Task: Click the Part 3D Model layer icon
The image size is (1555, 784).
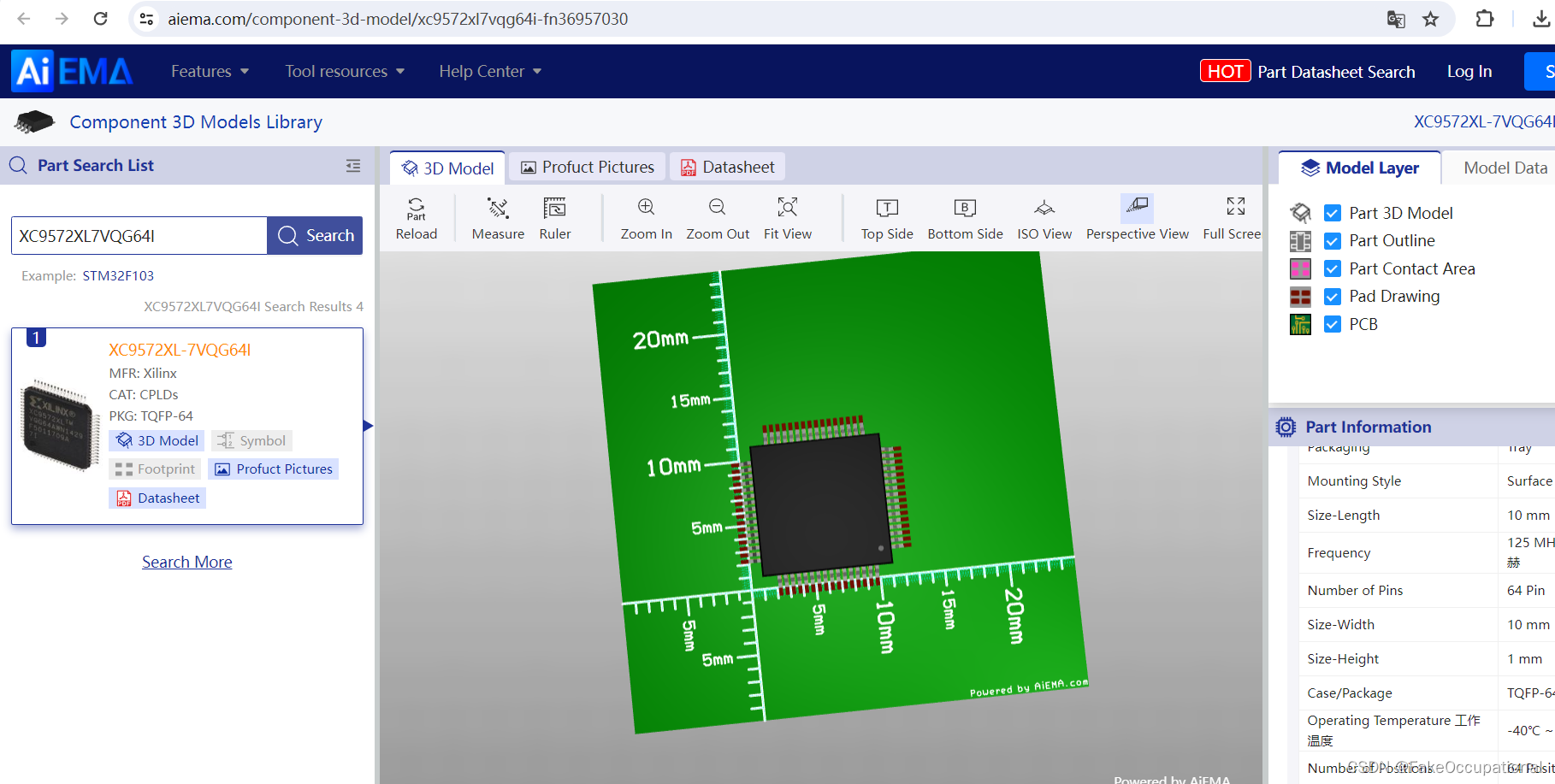Action: (x=1300, y=213)
